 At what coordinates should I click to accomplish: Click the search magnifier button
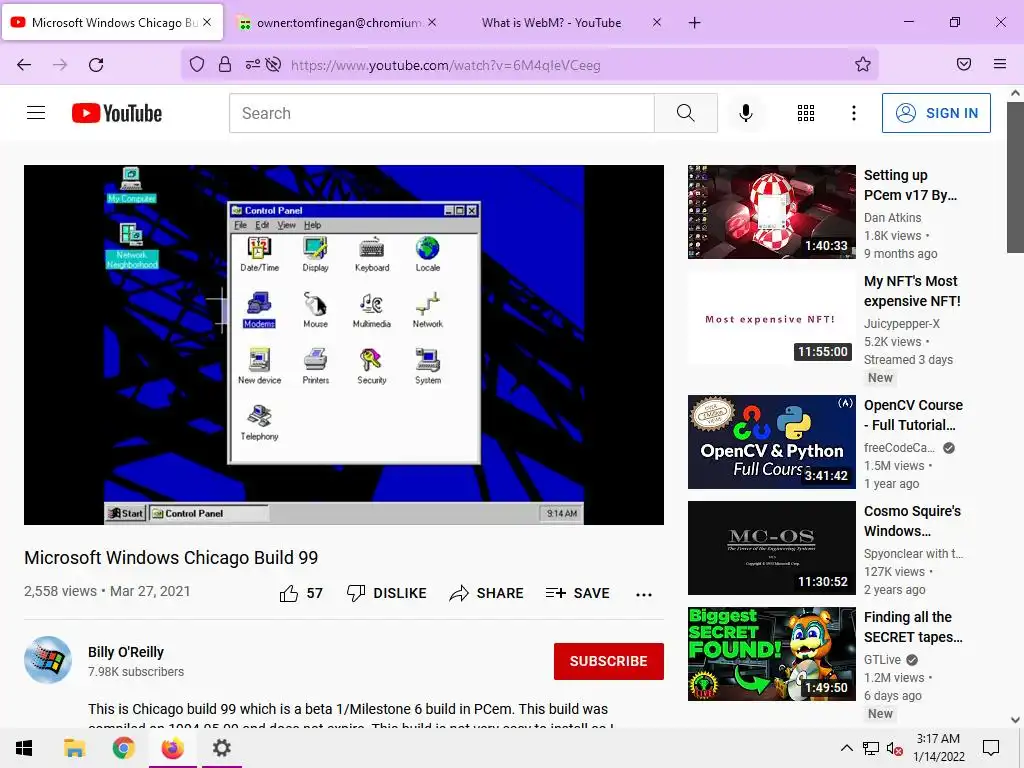click(686, 113)
